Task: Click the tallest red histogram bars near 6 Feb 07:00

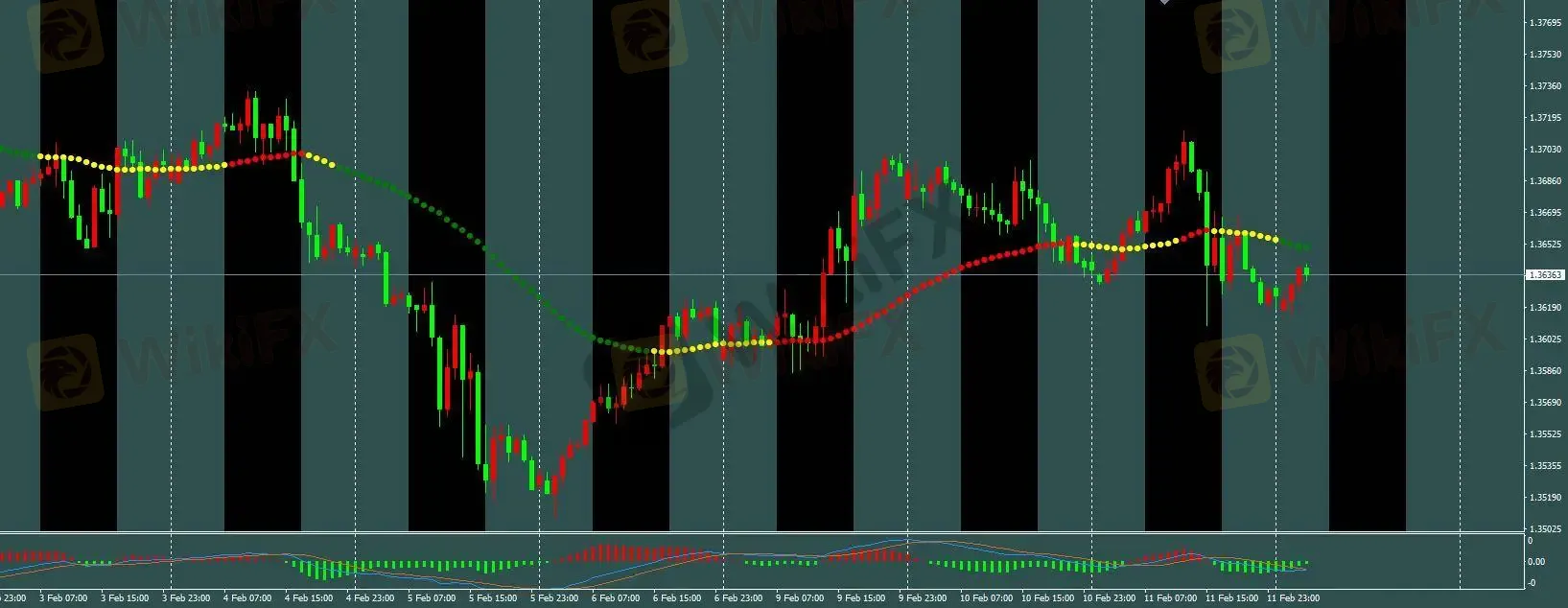Action: [604, 553]
